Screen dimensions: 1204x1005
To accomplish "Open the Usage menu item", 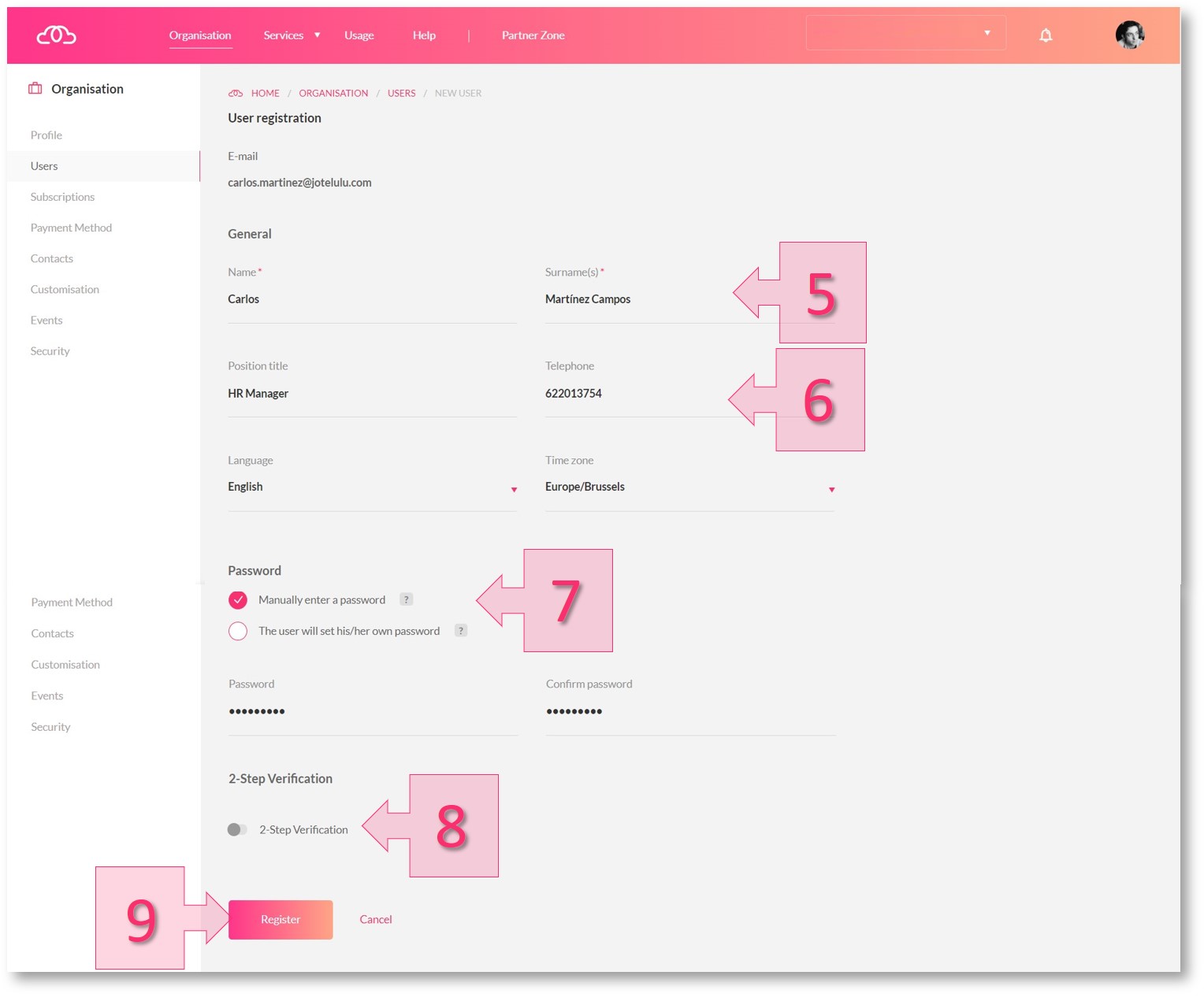I will tap(359, 35).
